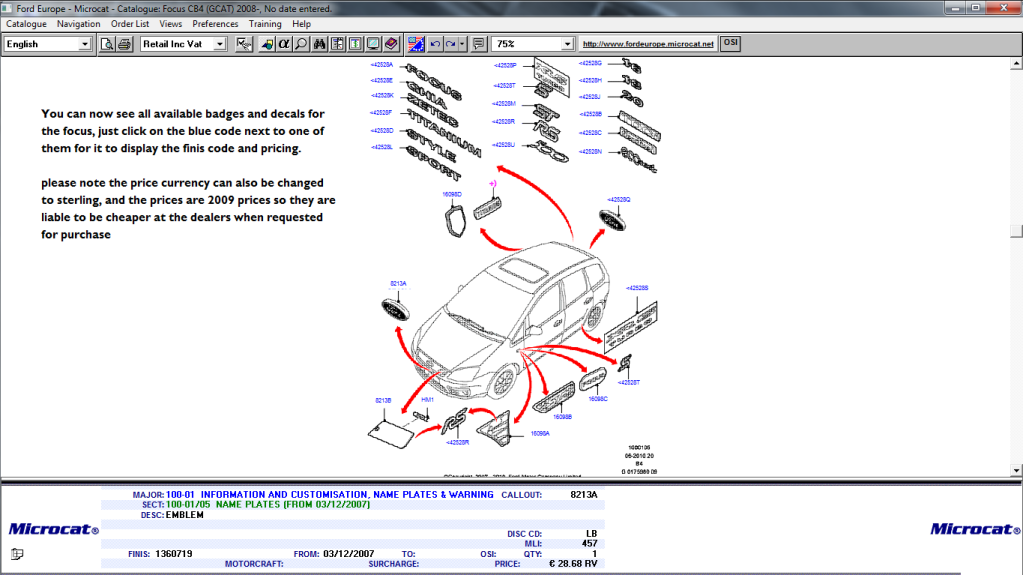Open the Training menu

coord(265,24)
